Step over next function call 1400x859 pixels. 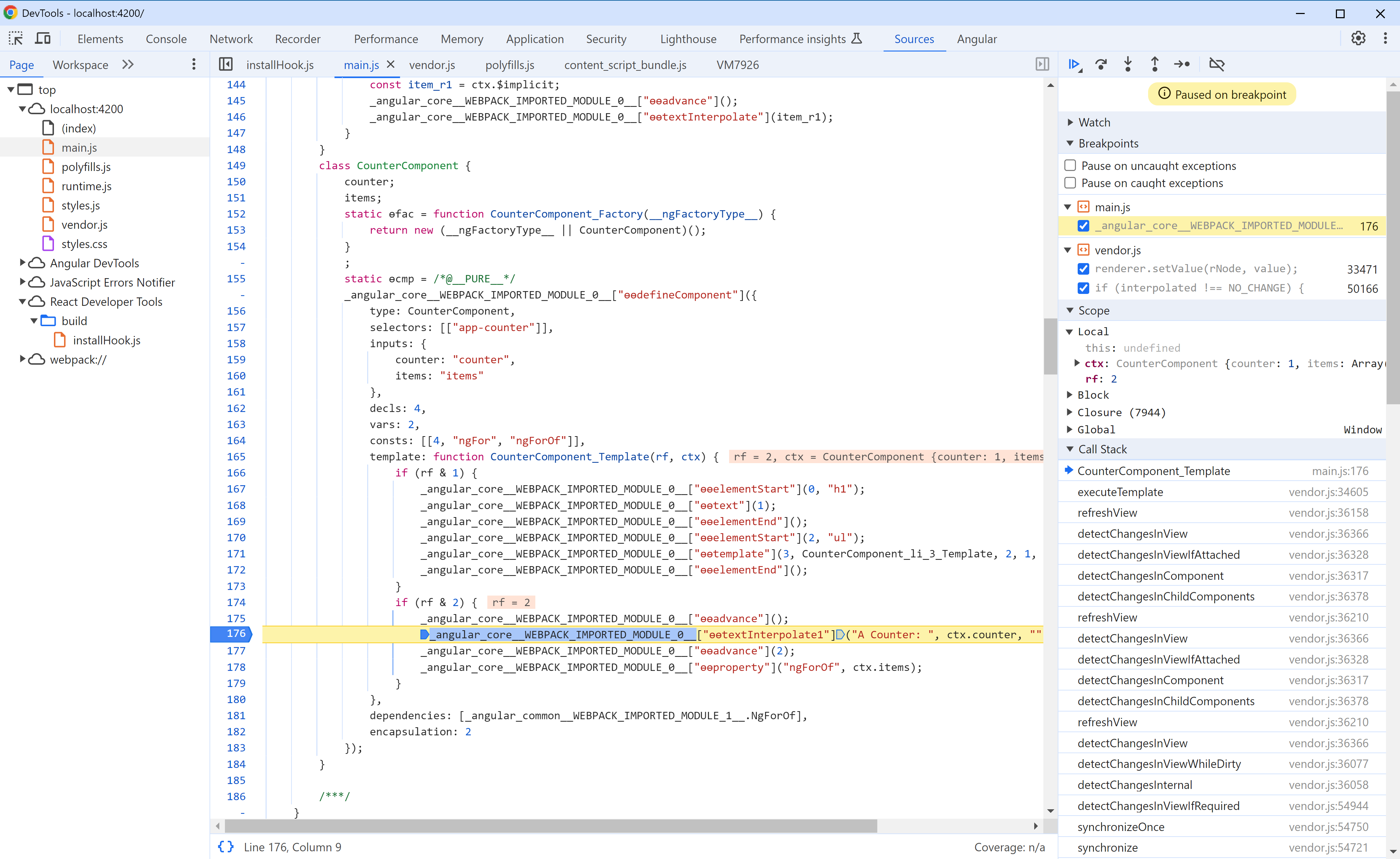coord(1101,64)
